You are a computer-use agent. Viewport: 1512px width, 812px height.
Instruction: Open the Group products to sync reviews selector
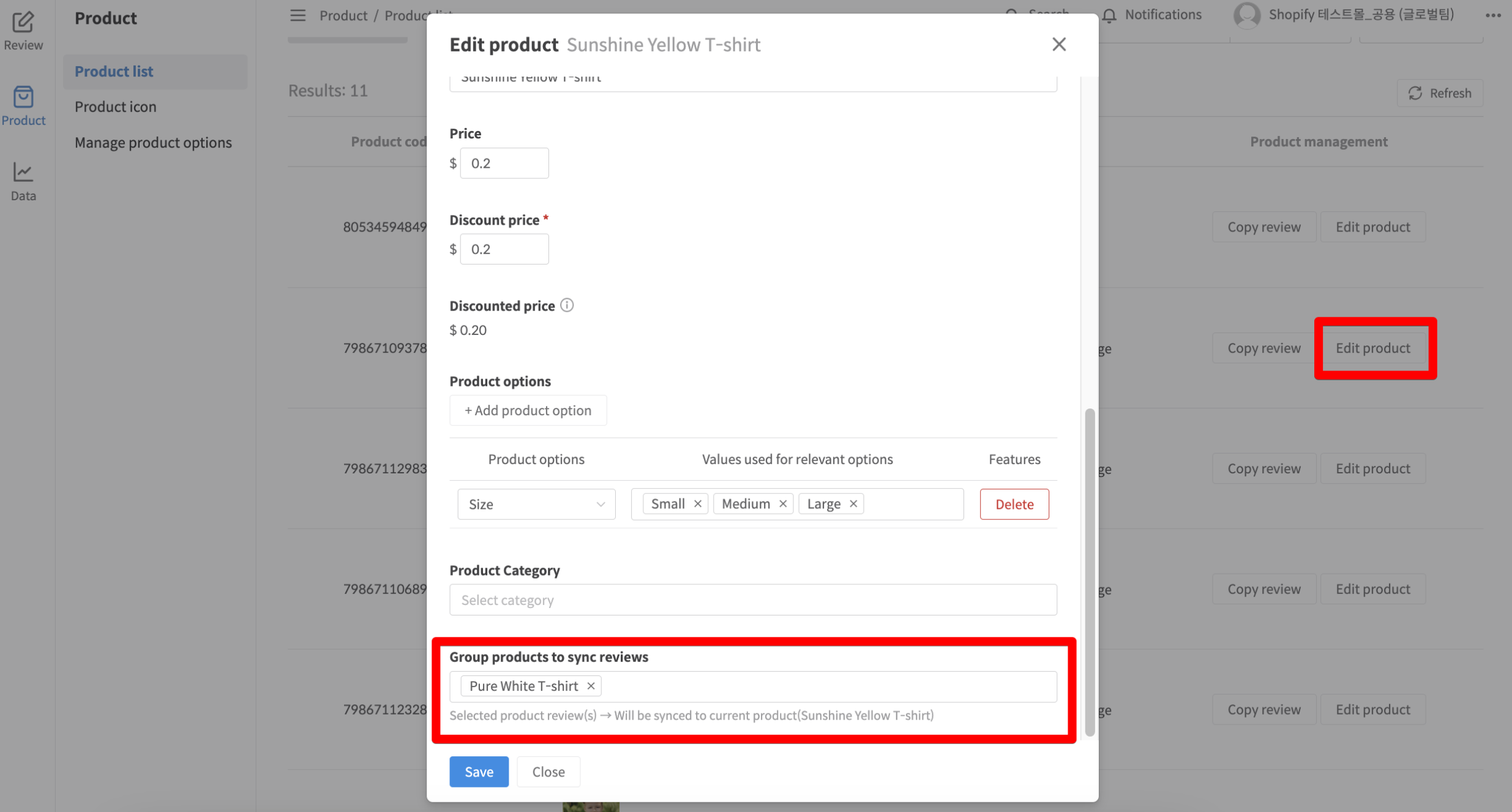pyautogui.click(x=826, y=686)
